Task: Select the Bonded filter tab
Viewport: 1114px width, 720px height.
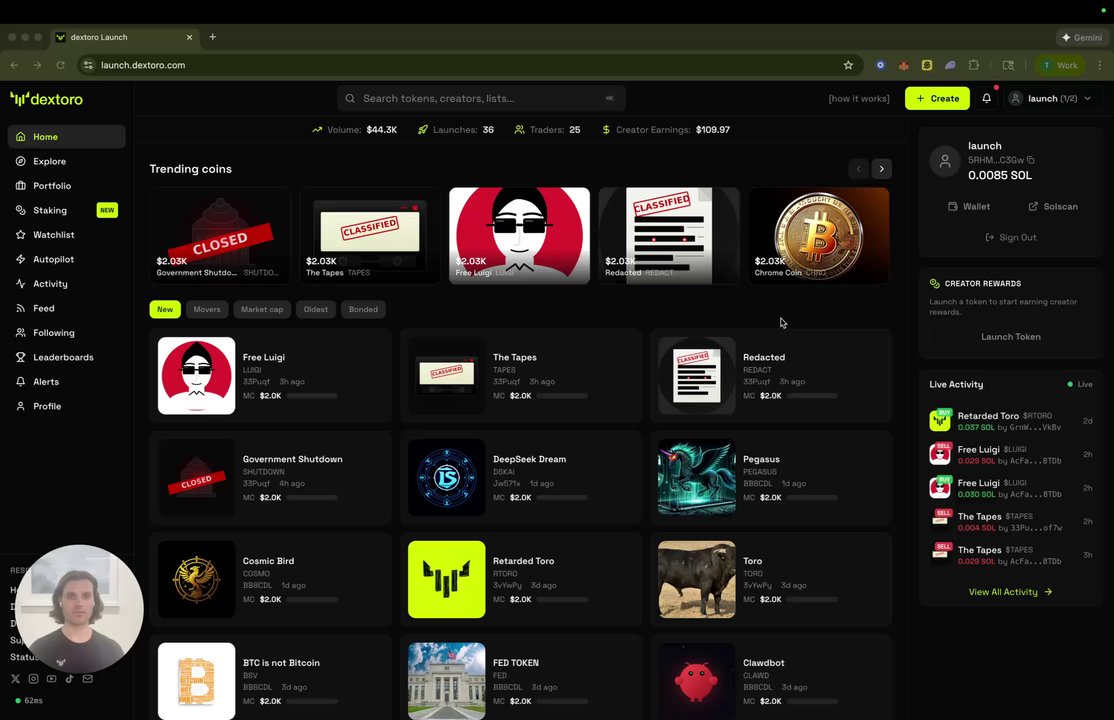Action: pyautogui.click(x=363, y=309)
